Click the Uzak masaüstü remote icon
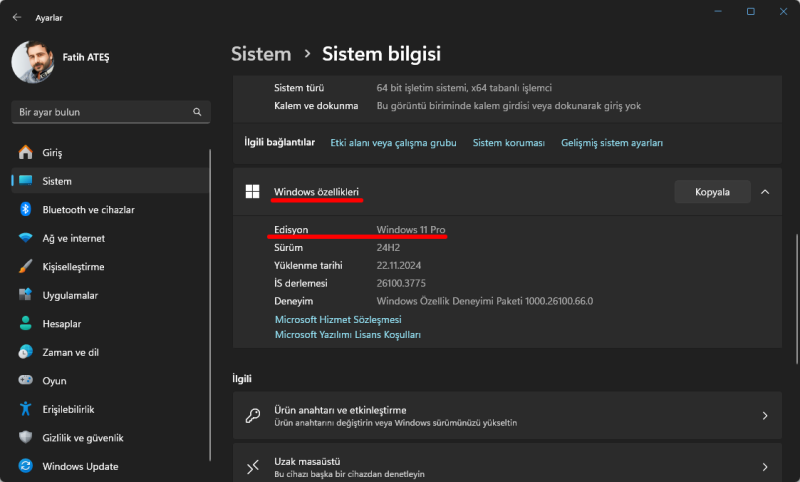 [253, 467]
